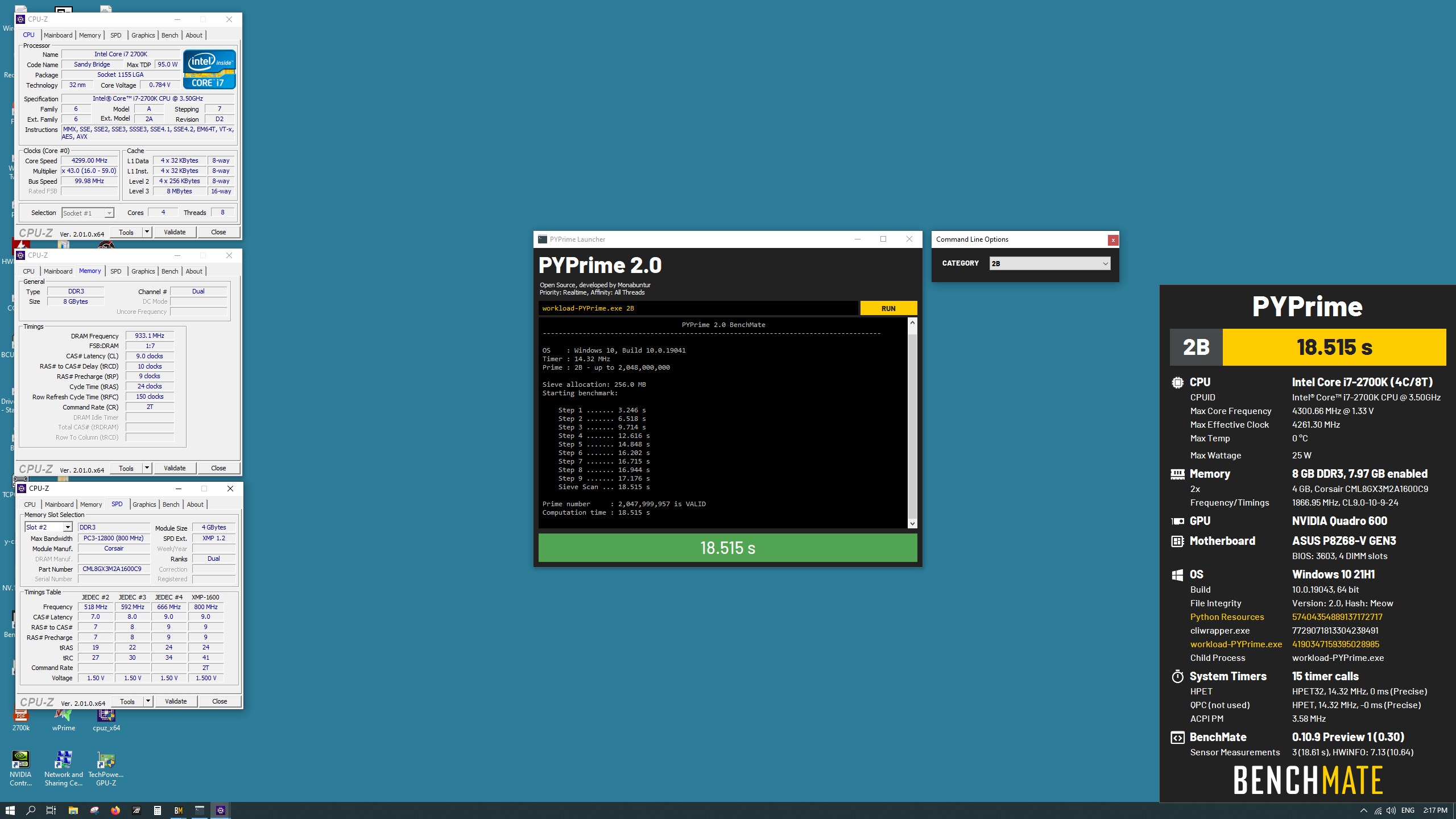Open Task View on the taskbar

tap(51, 810)
